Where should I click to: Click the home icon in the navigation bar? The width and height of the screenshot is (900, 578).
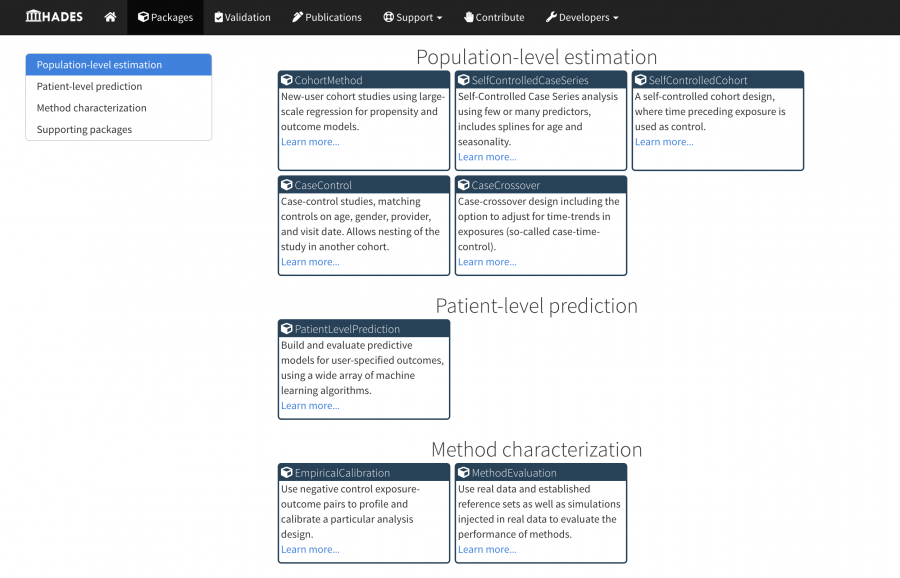tap(110, 17)
